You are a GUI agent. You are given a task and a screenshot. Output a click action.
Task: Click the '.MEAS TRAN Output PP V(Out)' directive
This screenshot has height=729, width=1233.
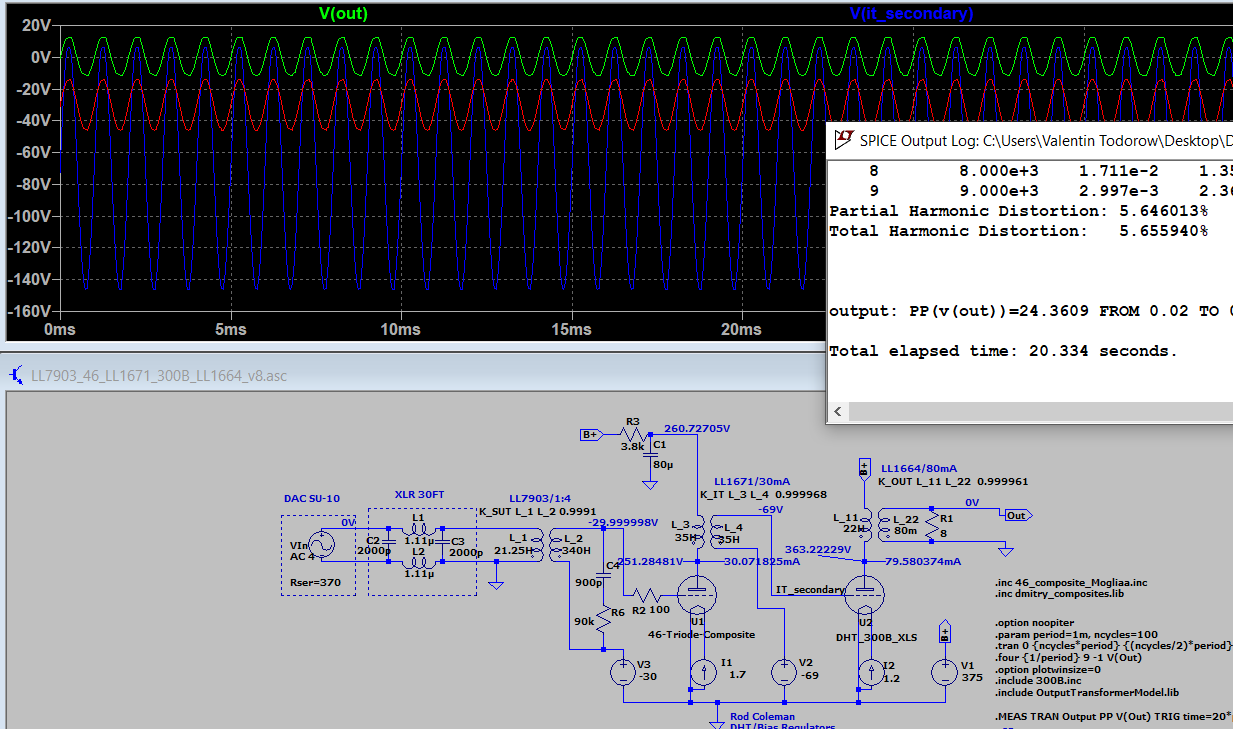1112,719
